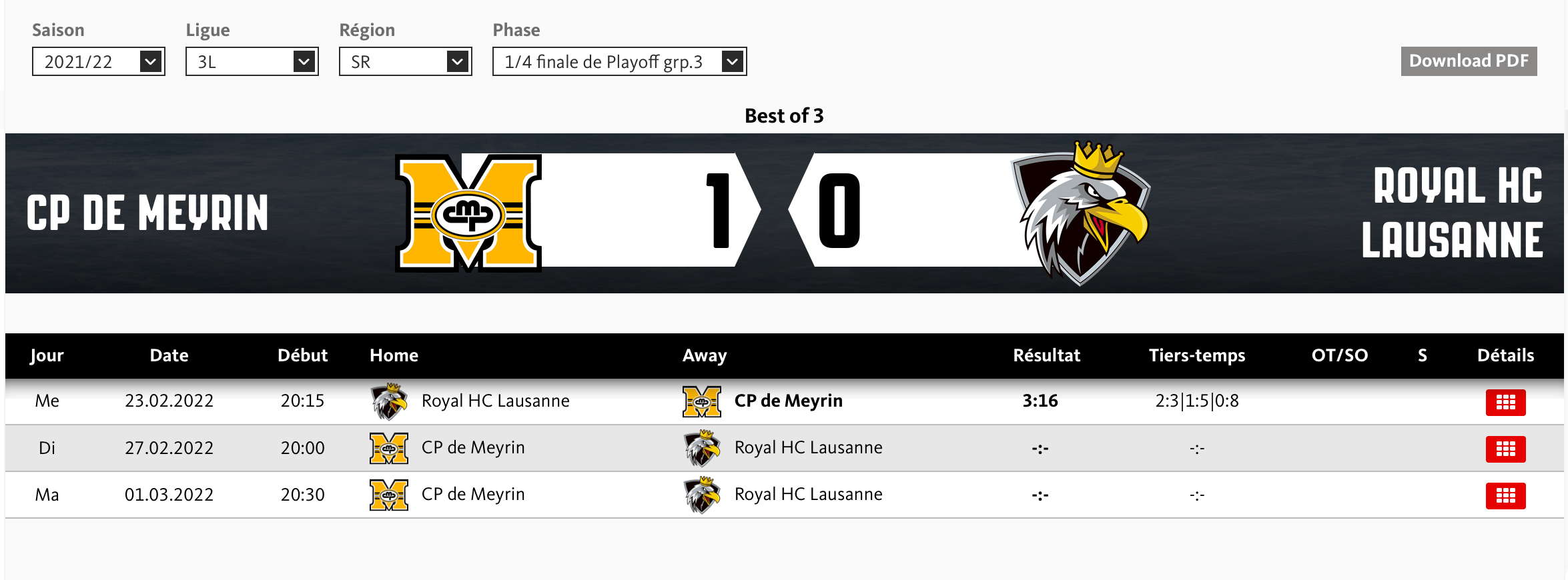
Task: Click large CP de Meyrin logo in banner
Action: [468, 213]
